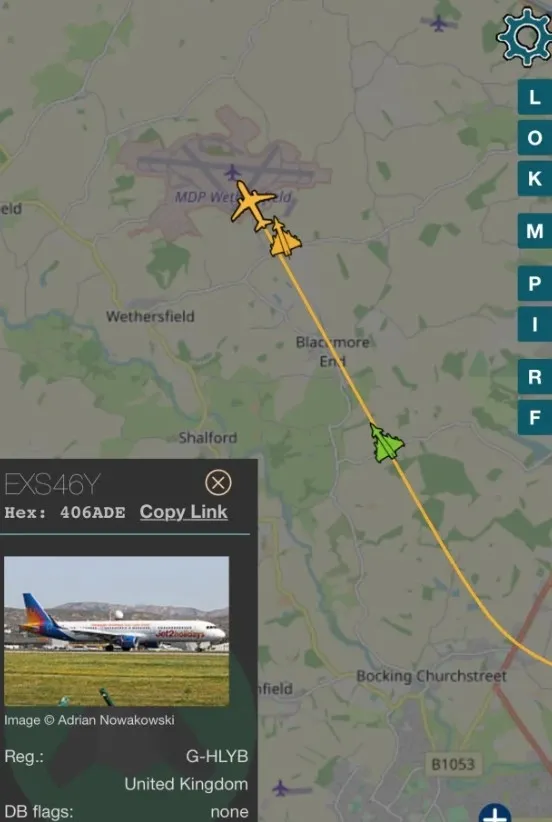Screen dimensions: 552x822
Task: Click the Copy Link link
Action: tap(183, 512)
